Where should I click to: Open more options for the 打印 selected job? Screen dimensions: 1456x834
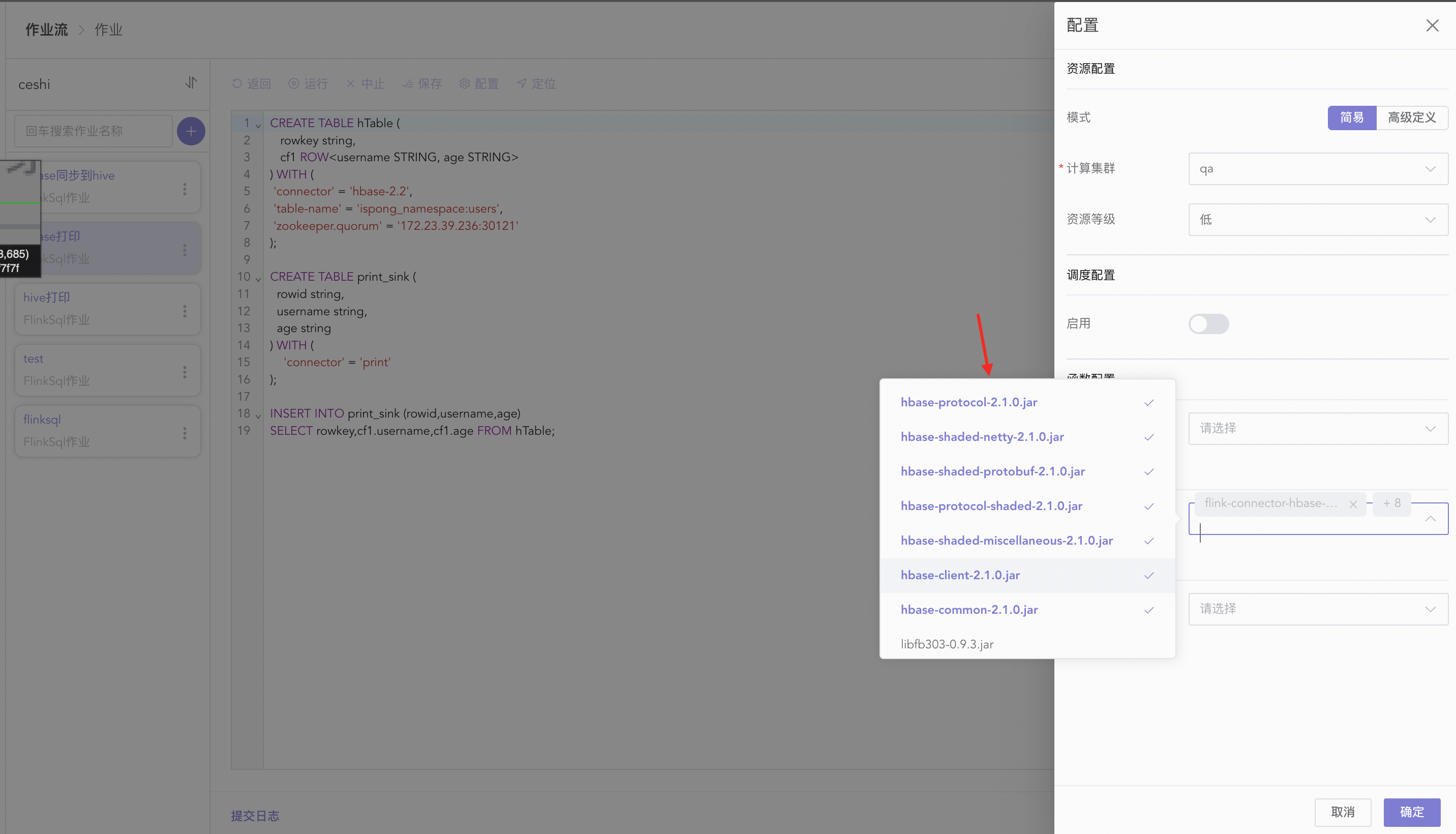point(185,250)
